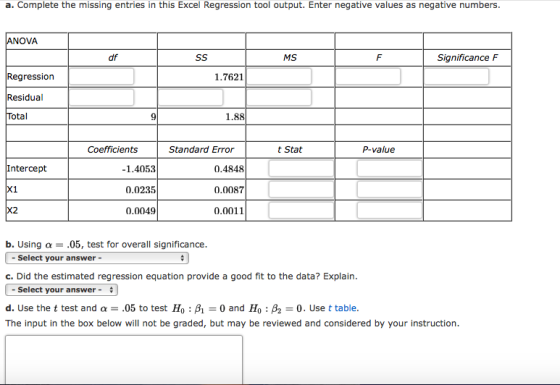Click the Intercept t Stat input field

301,169
